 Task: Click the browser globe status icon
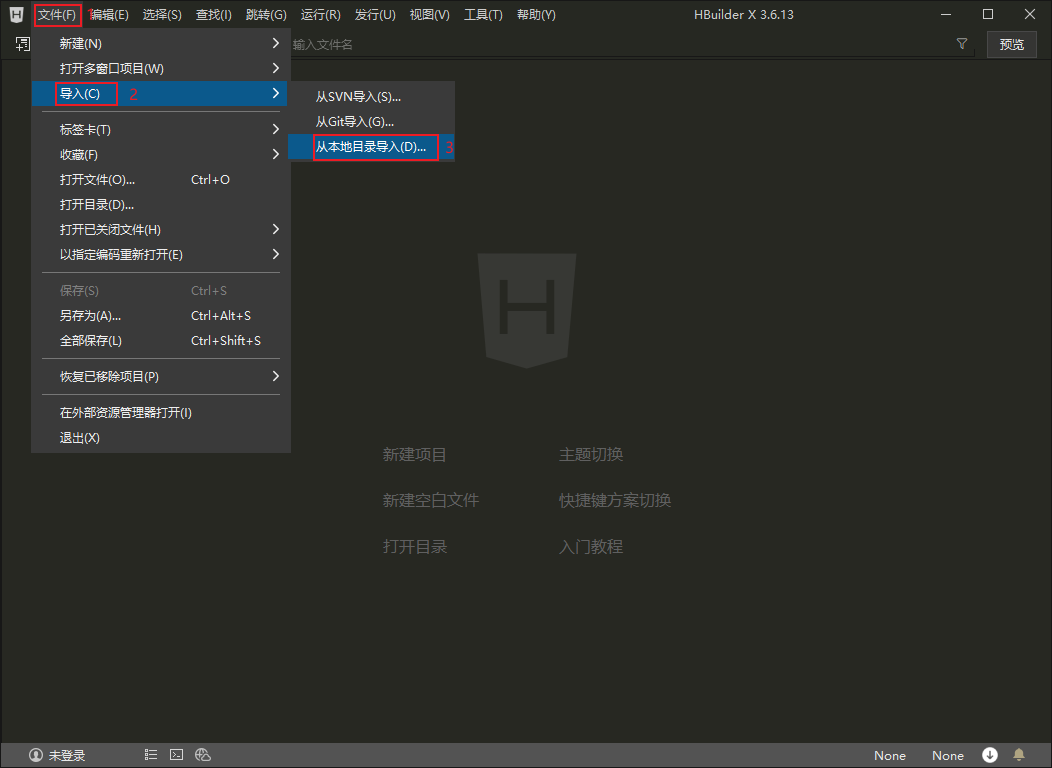tap(203, 755)
